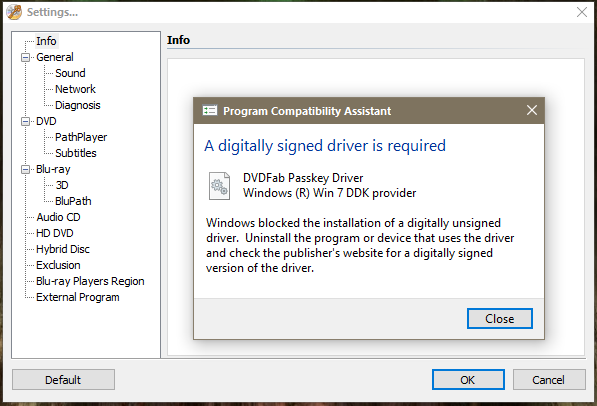Dismiss the Program Compatibility Assistant with X
597x406 pixels.
tap(532, 110)
